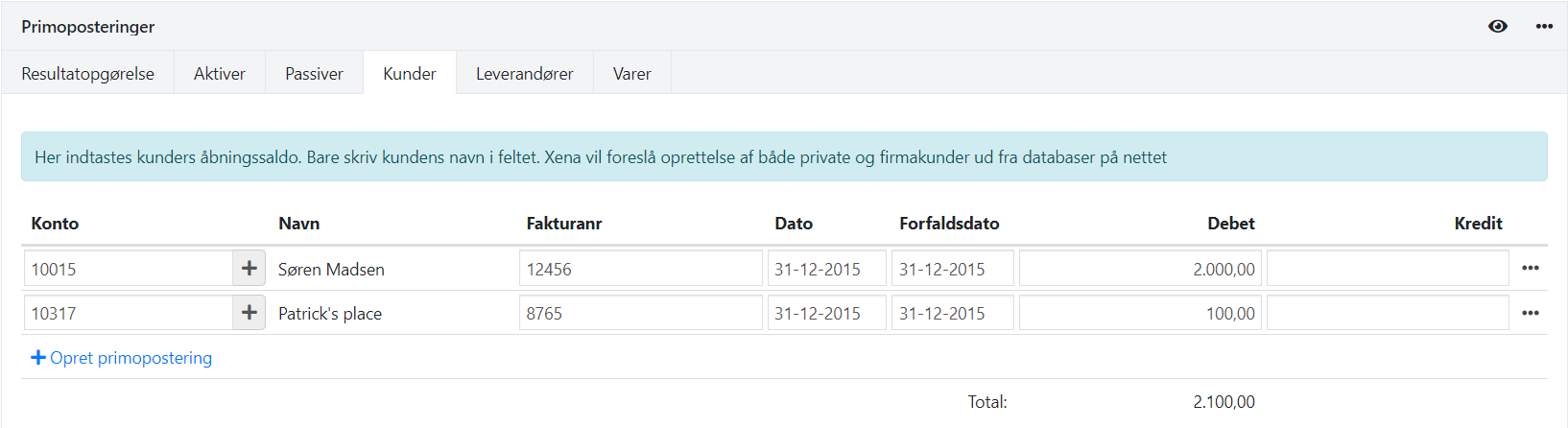Open row menu for Søren Madsen entry
Viewport: 1568px width, 428px height.
[x=1531, y=269]
